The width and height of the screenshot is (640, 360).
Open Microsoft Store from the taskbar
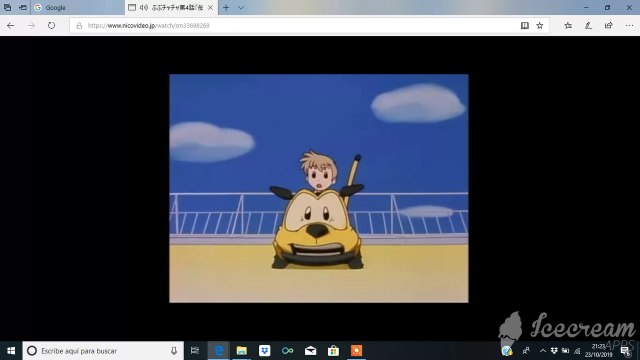(333, 351)
